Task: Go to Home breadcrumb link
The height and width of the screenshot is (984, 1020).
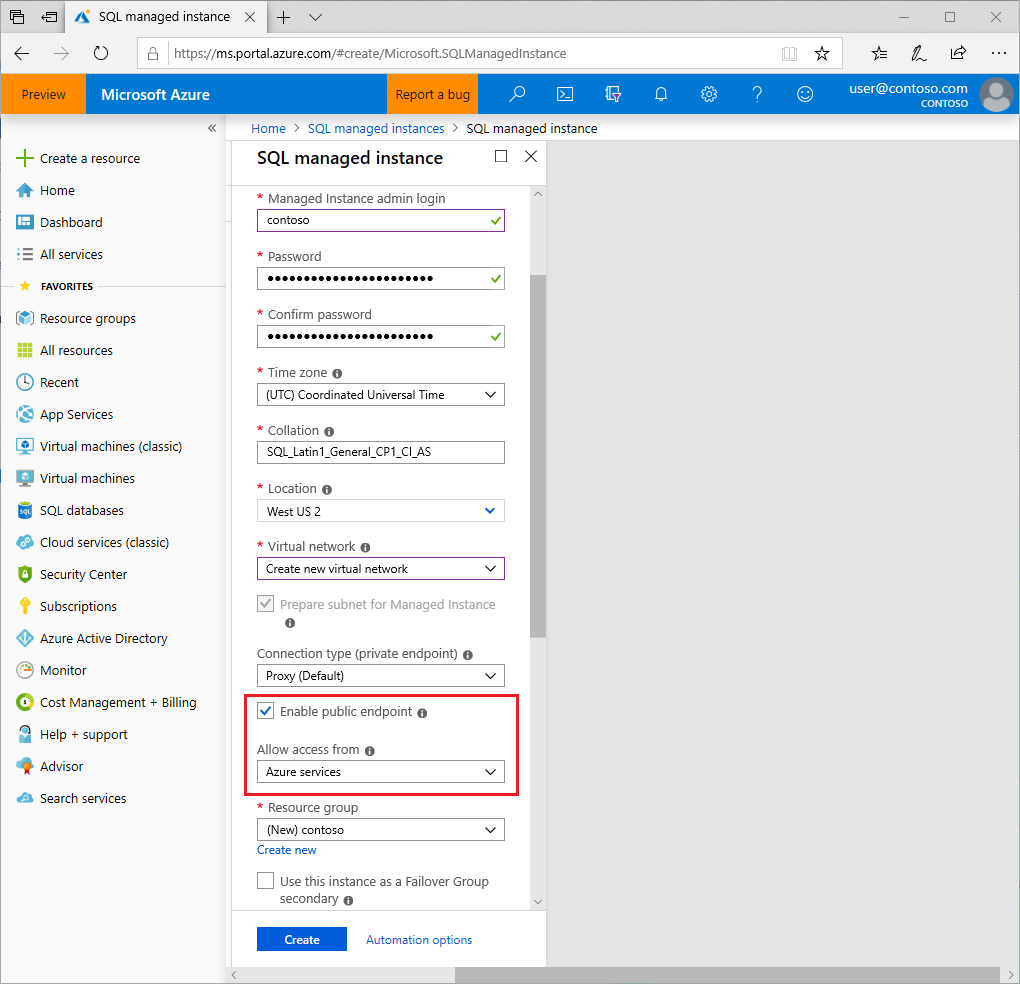Action: point(268,129)
